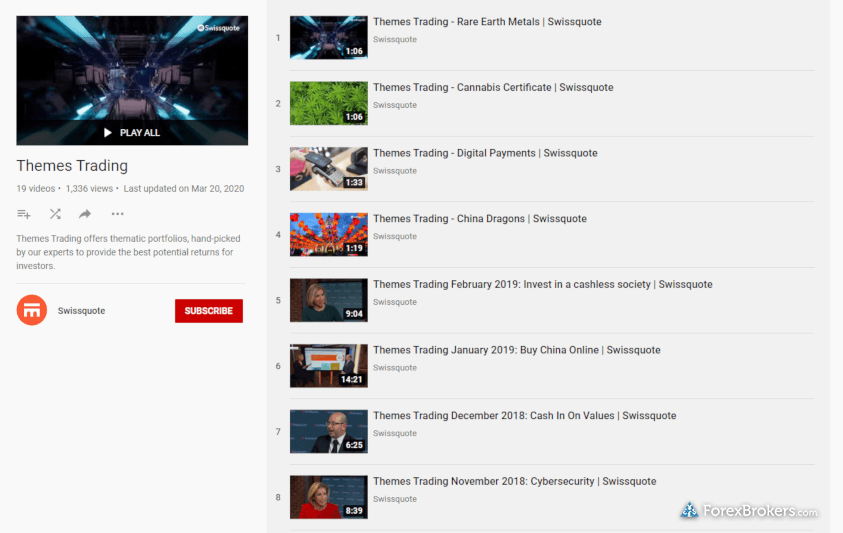Image resolution: width=843 pixels, height=533 pixels.
Task: Open Cybersecurity video thumbnail
Action: click(x=329, y=497)
